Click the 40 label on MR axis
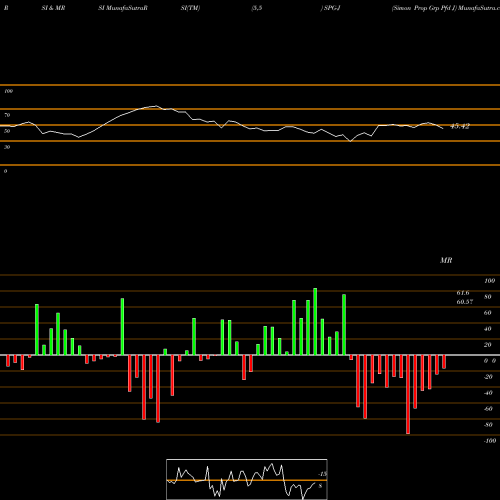The image size is (500, 500). click(x=488, y=329)
